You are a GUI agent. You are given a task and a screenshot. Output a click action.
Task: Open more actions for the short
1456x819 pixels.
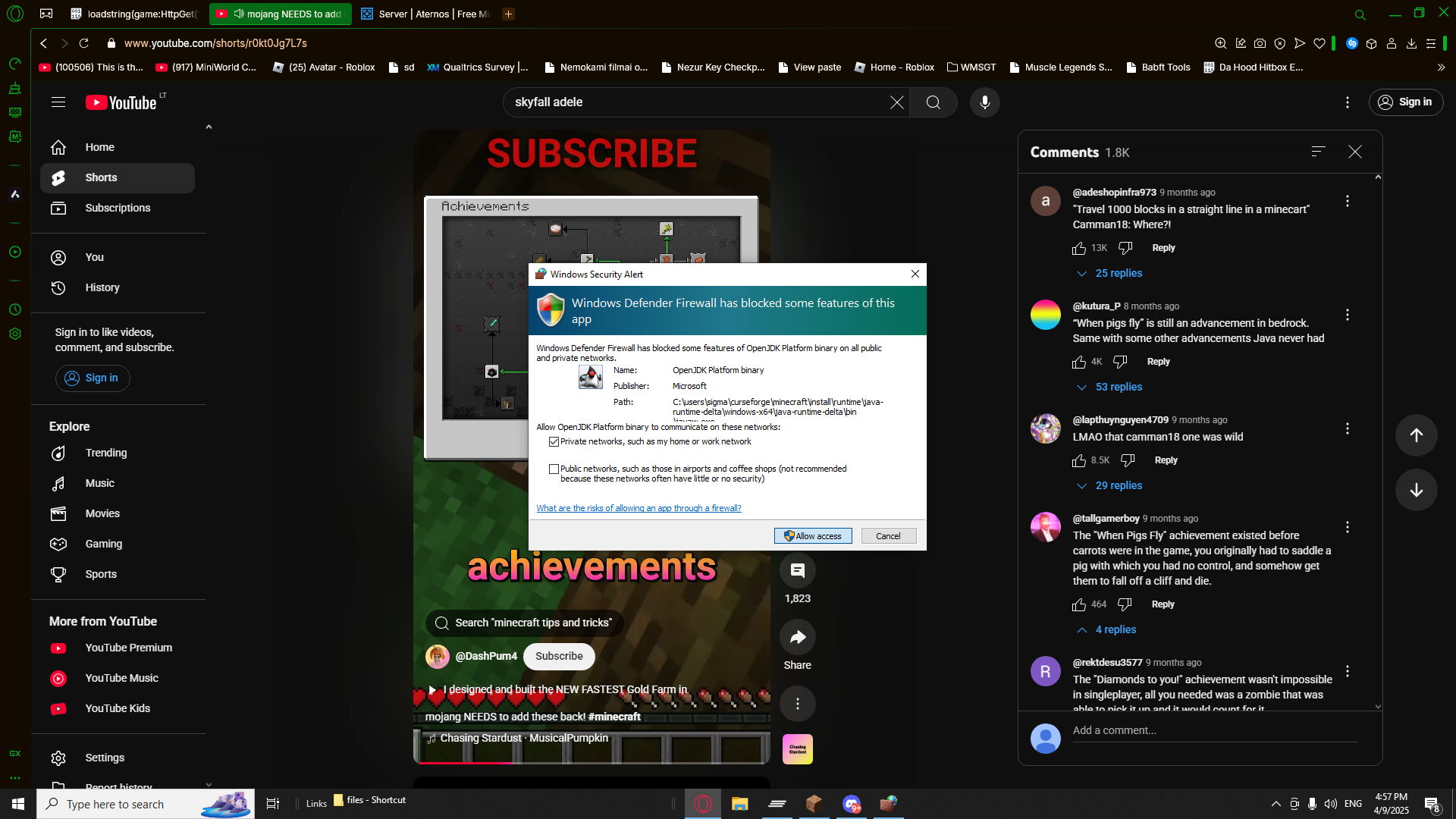pos(798,703)
